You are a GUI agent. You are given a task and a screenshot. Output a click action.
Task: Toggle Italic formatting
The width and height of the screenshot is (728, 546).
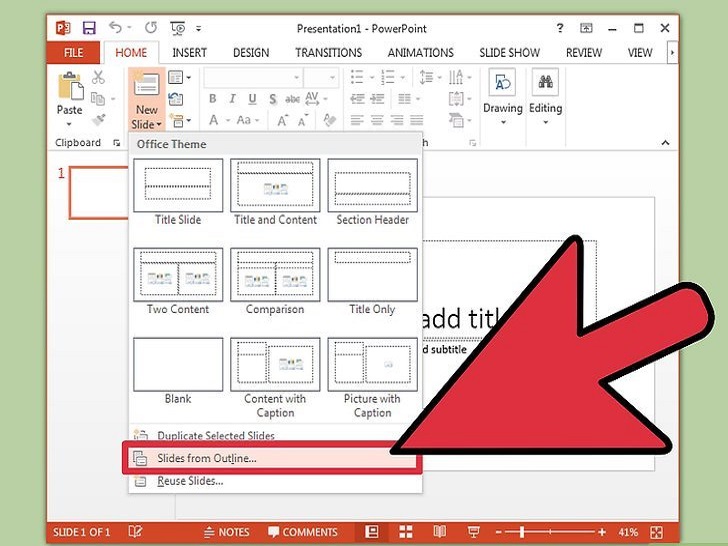pyautogui.click(x=232, y=98)
